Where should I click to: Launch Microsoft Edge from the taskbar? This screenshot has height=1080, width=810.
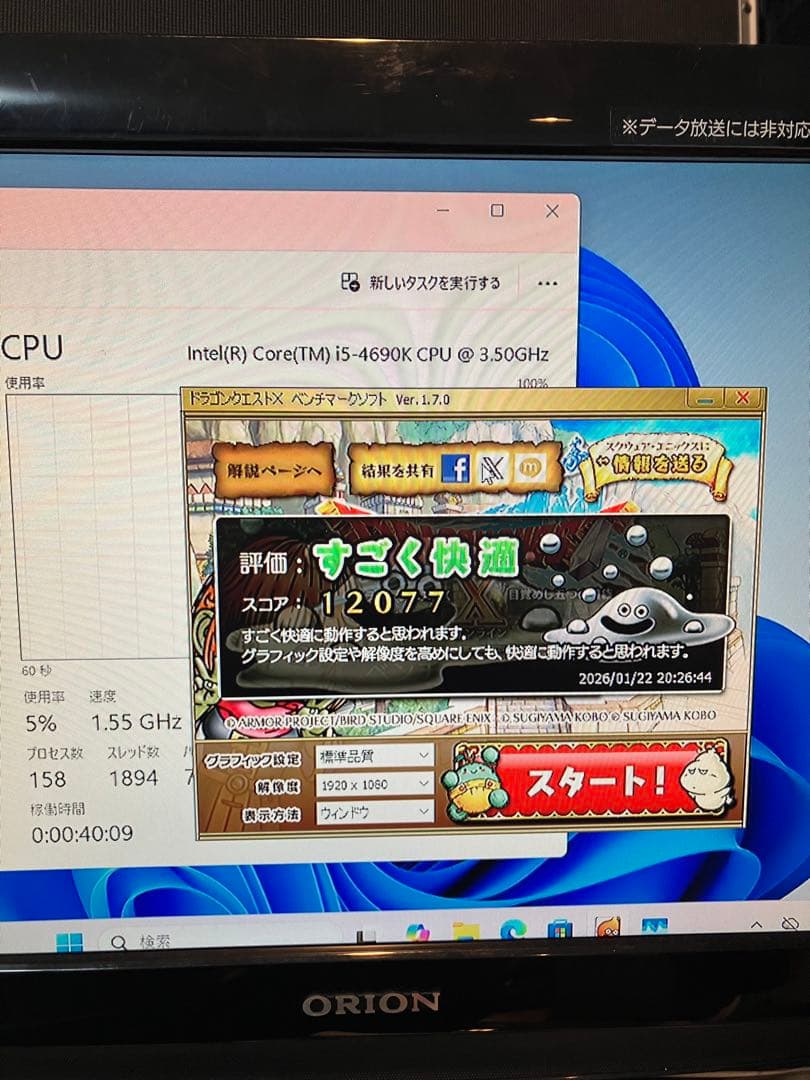(512, 930)
